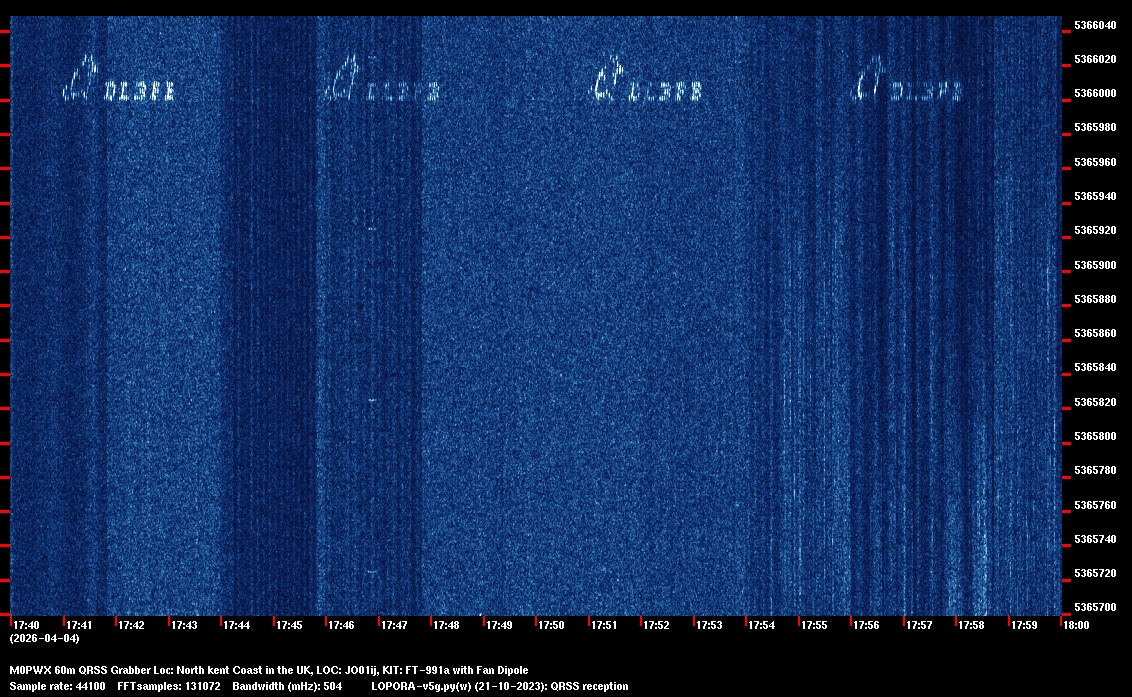
Task: Select the 5365940 frequency label
Action: tap(1095, 196)
